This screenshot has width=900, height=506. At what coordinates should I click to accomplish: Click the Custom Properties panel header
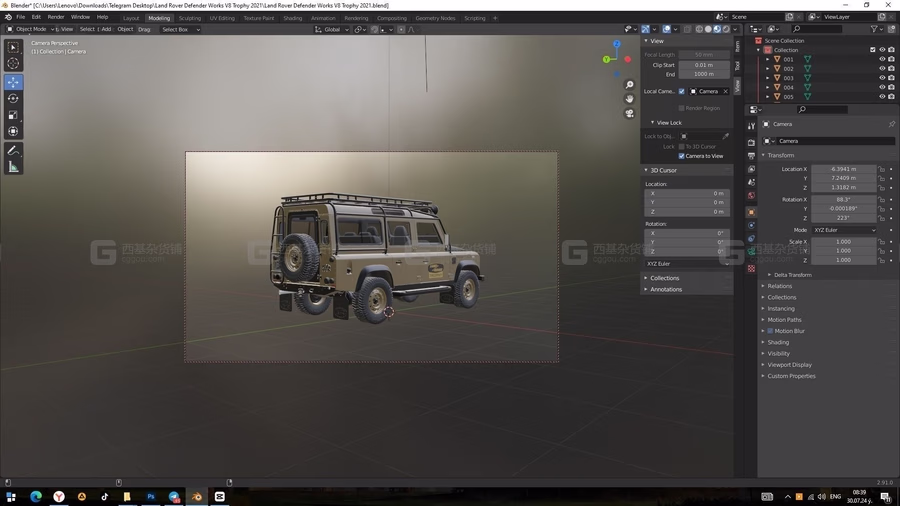coord(792,376)
